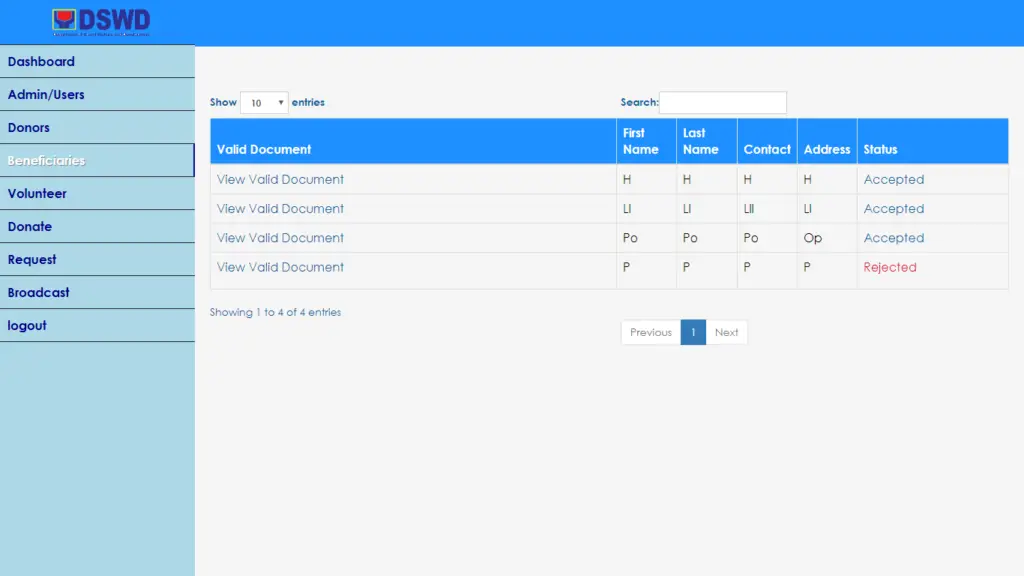Click the Previous pagination button
1024x576 pixels.
650,332
